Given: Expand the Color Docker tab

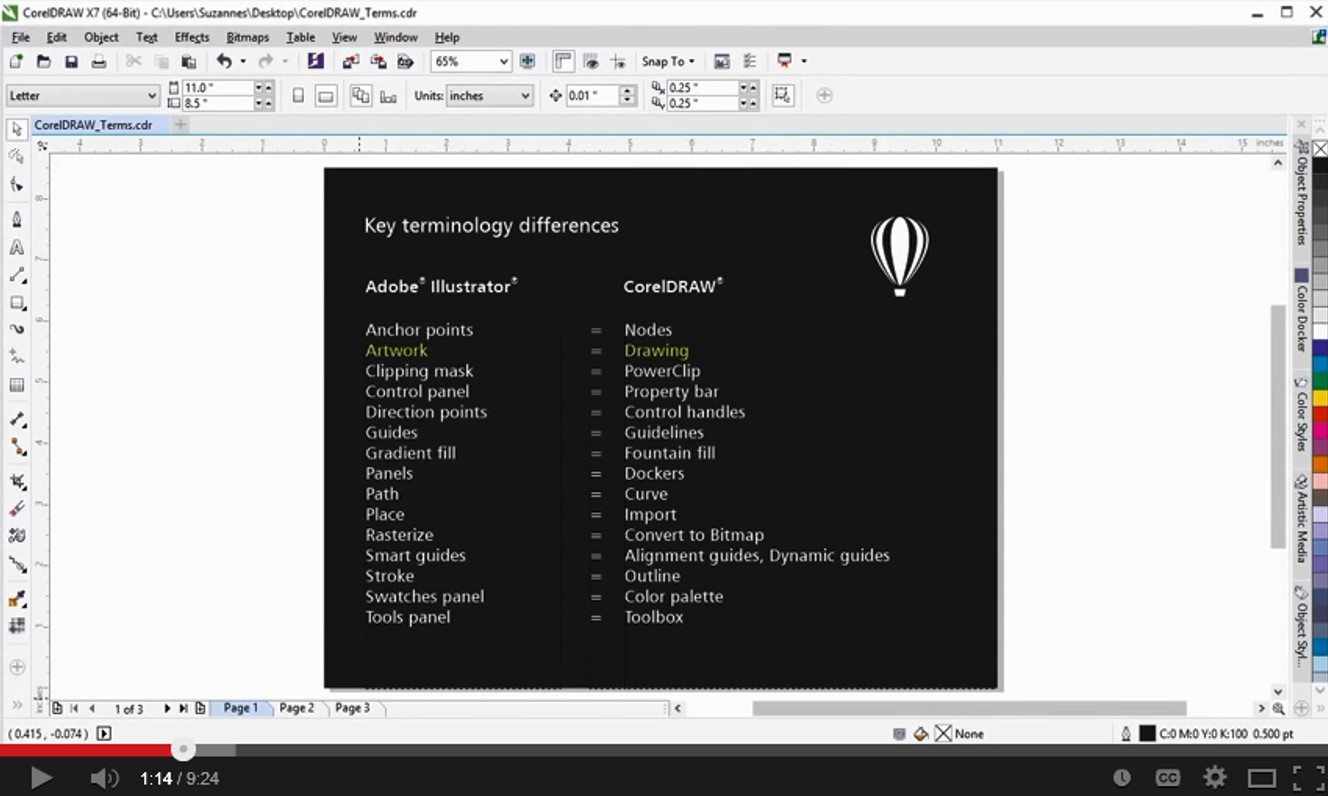Looking at the screenshot, I should point(1301,312).
